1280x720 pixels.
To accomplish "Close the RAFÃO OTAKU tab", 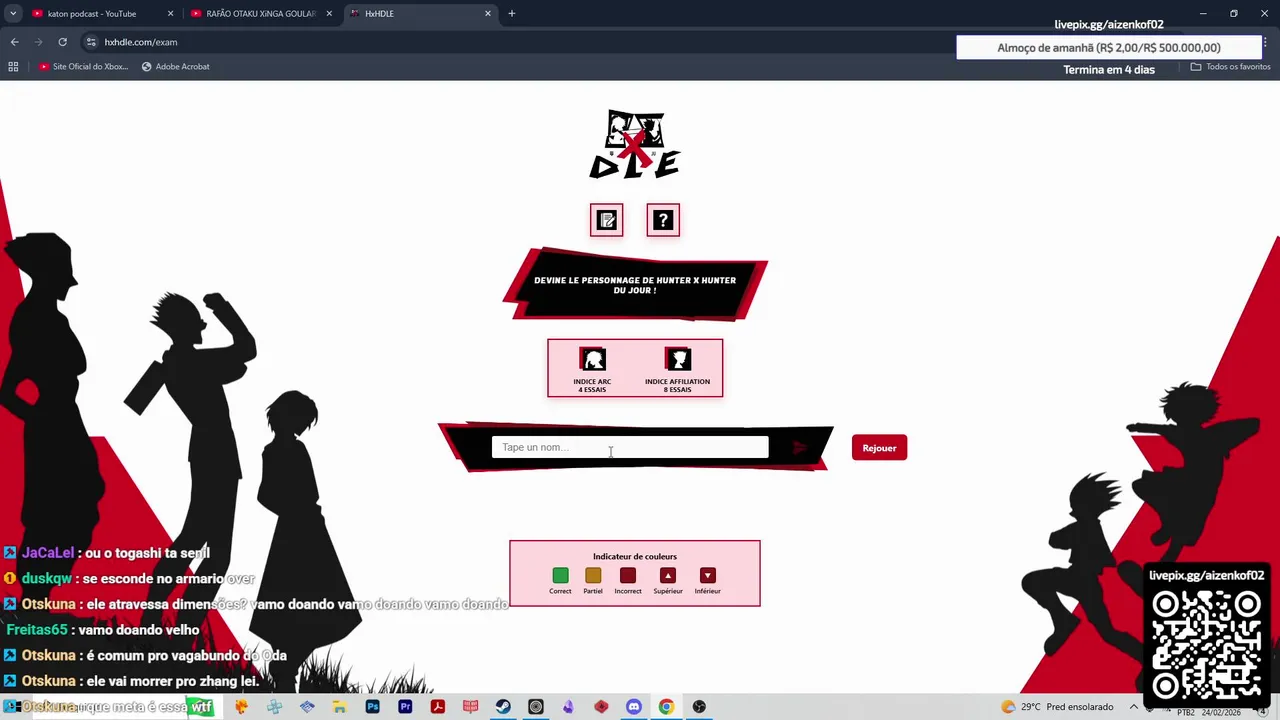I will (329, 14).
